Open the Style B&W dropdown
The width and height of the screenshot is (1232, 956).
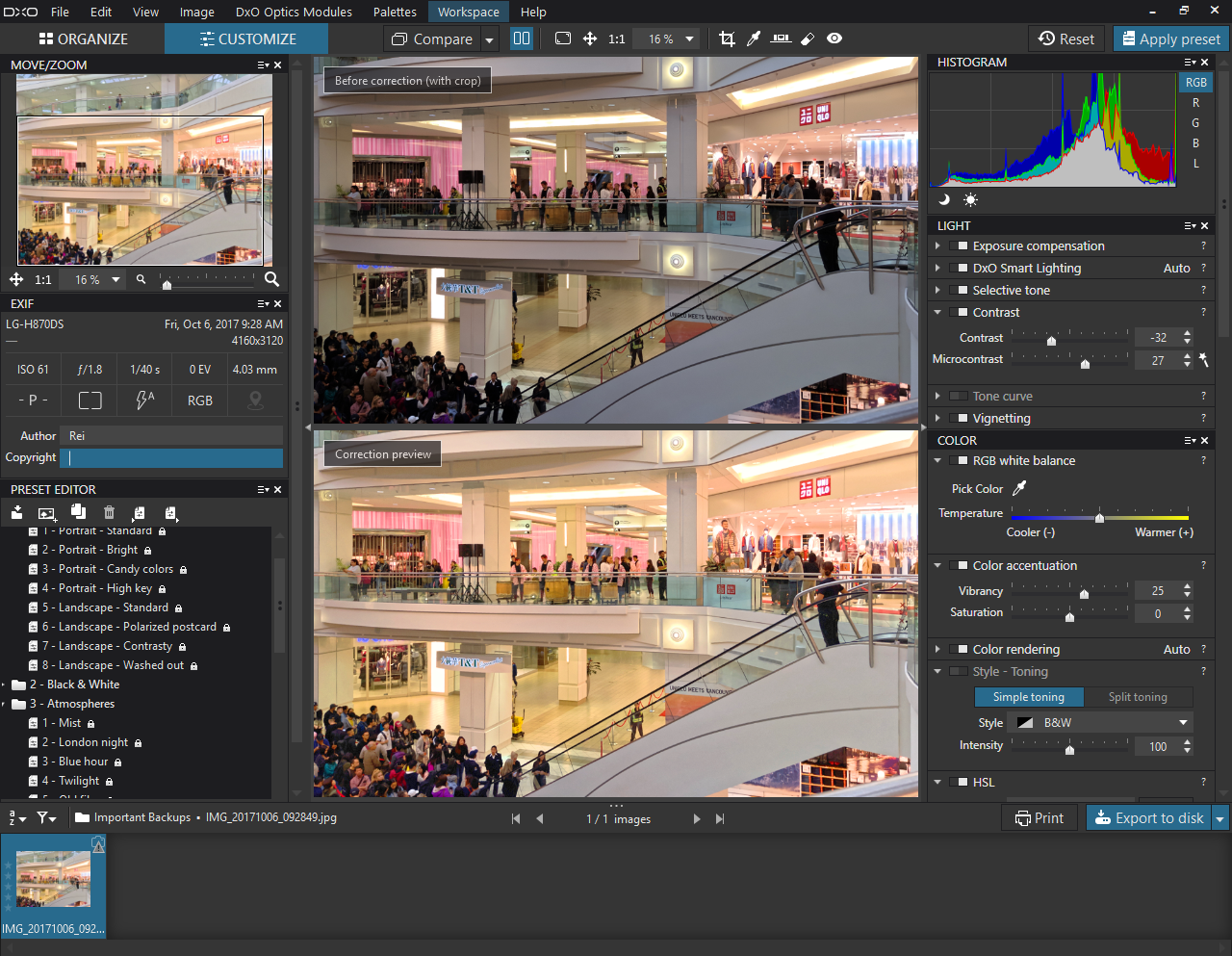1100,723
